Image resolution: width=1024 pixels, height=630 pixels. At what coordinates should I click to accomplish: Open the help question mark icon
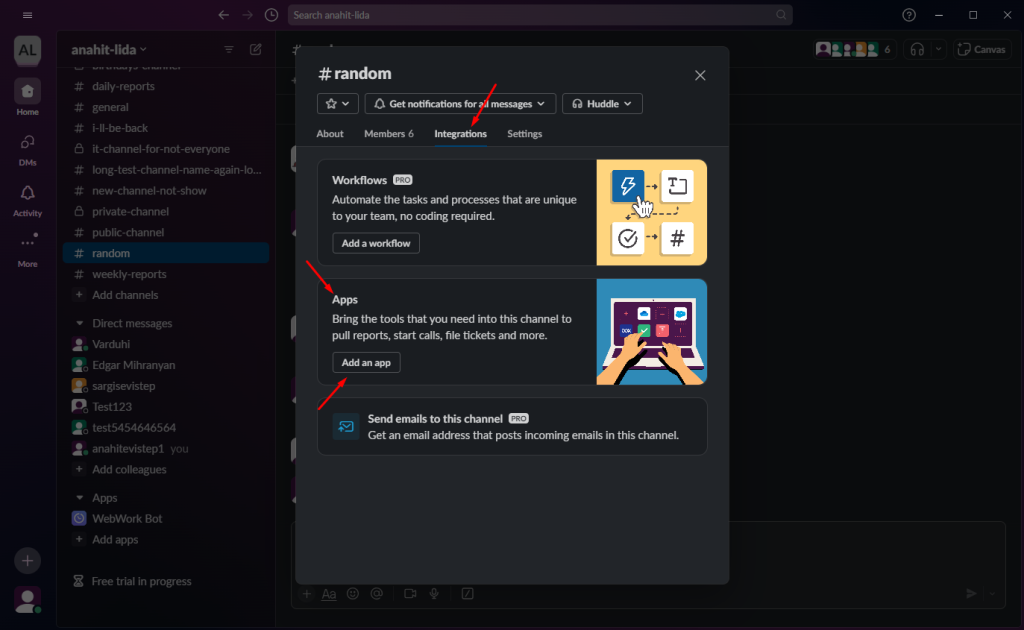click(909, 15)
